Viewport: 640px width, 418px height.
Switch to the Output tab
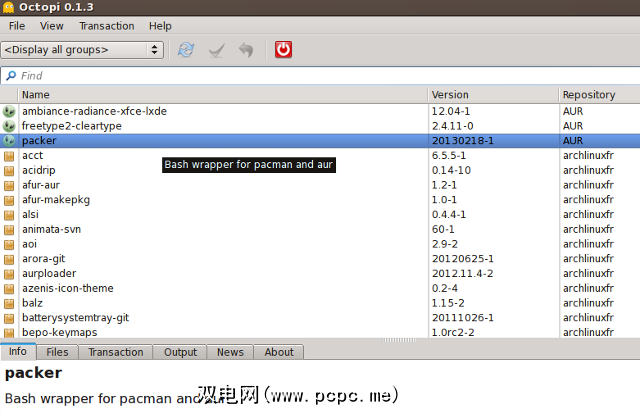(x=180, y=352)
